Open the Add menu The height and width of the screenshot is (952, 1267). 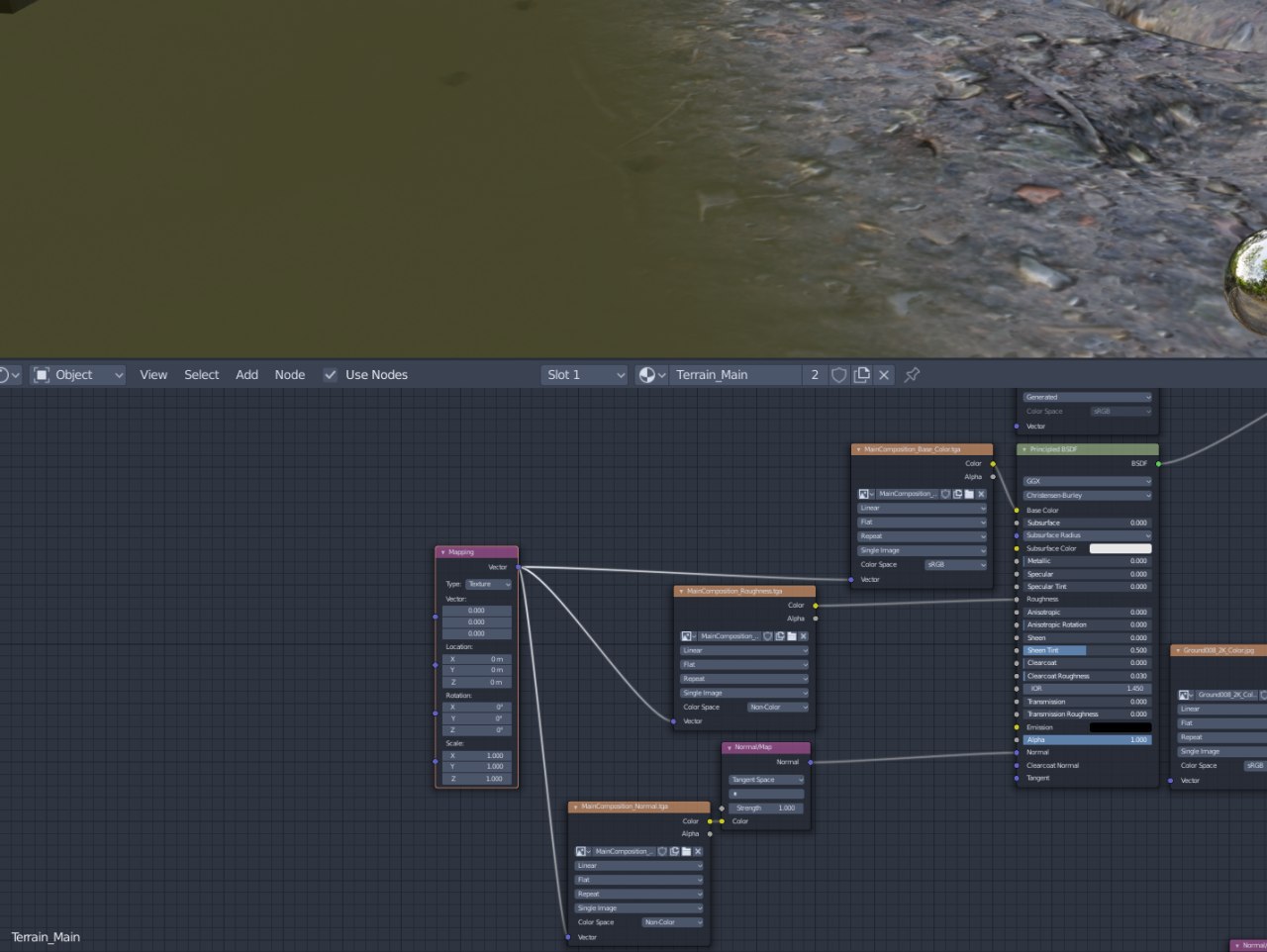(x=246, y=375)
